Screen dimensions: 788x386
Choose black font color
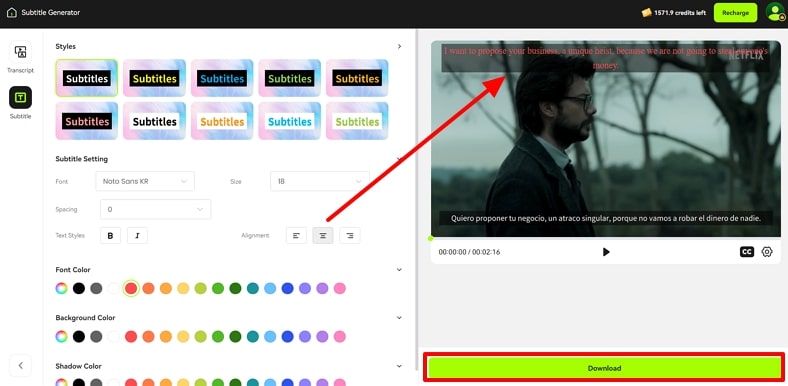pos(79,288)
